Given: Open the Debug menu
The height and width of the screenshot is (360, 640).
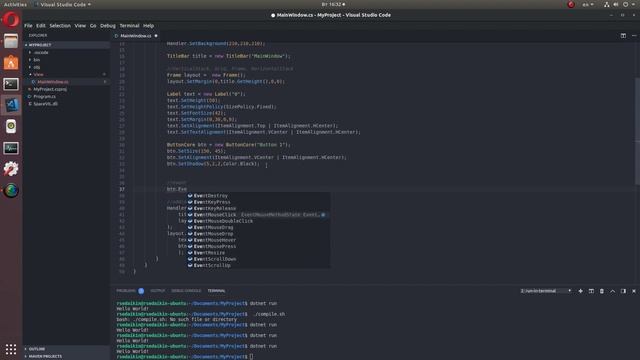Looking at the screenshot, I should pyautogui.click(x=108, y=26).
